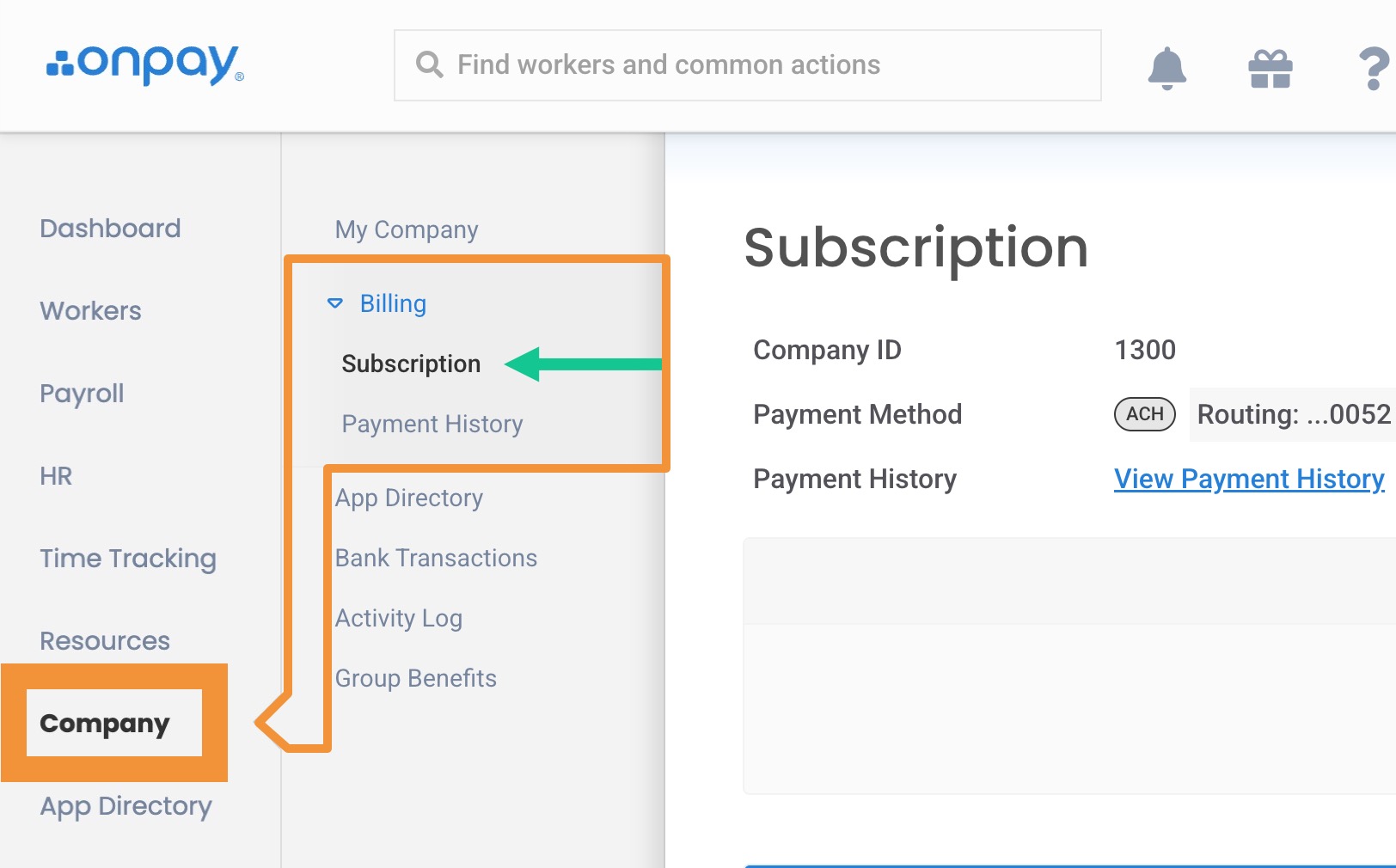Open Dashboard from sidebar
The width and height of the screenshot is (1396, 868).
point(110,229)
